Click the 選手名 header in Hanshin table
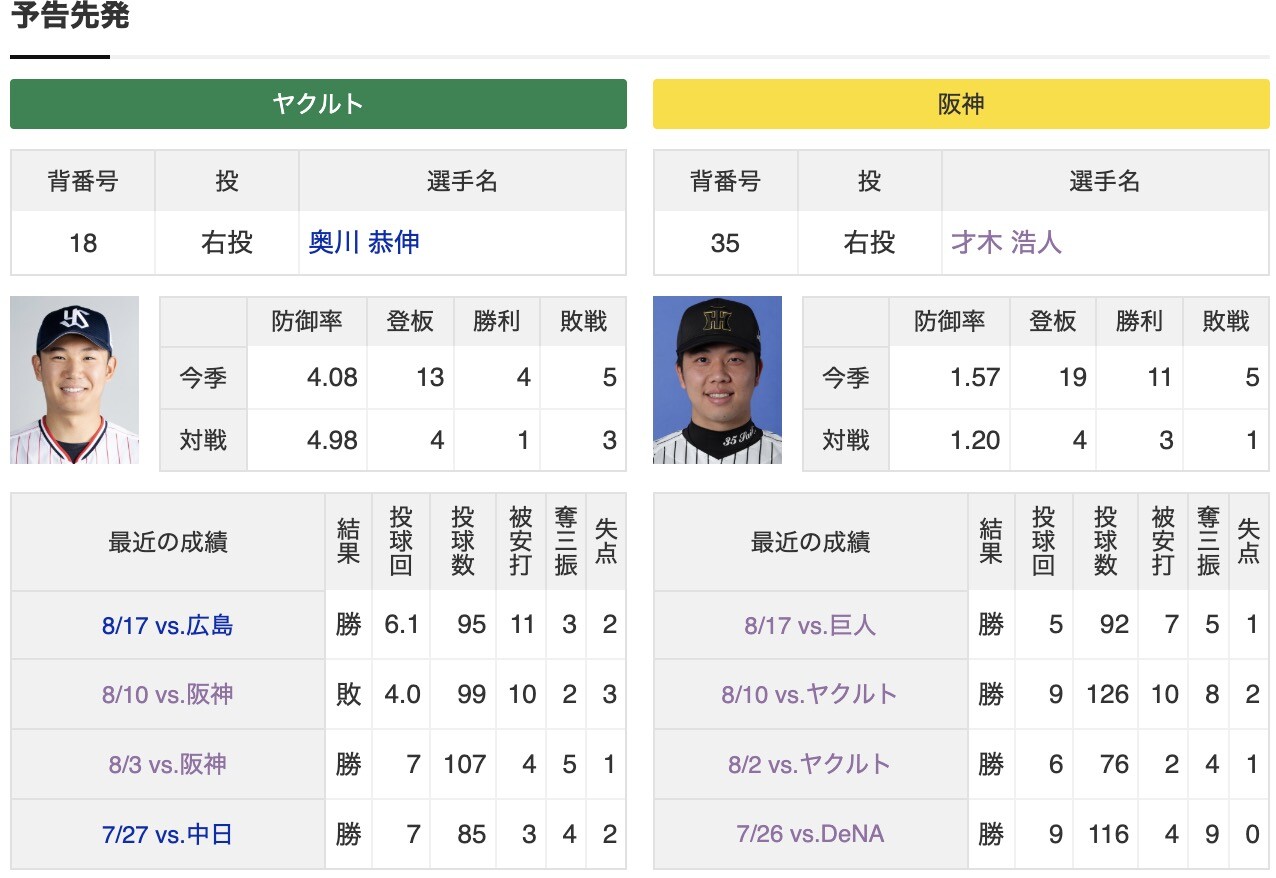1276x878 pixels. pyautogui.click(x=1105, y=182)
